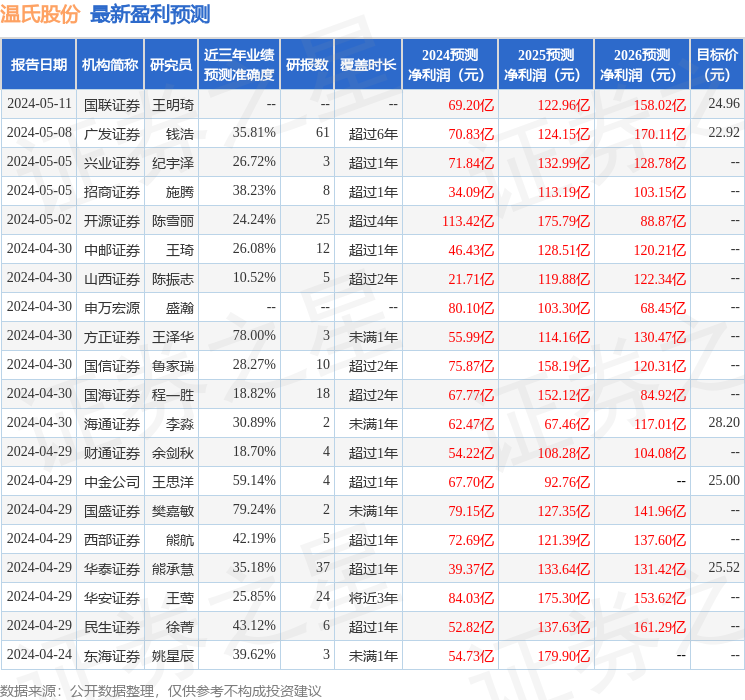Click the 数据来源 disclaimer footer text
The height and width of the screenshot is (700, 745).
click(x=161, y=691)
